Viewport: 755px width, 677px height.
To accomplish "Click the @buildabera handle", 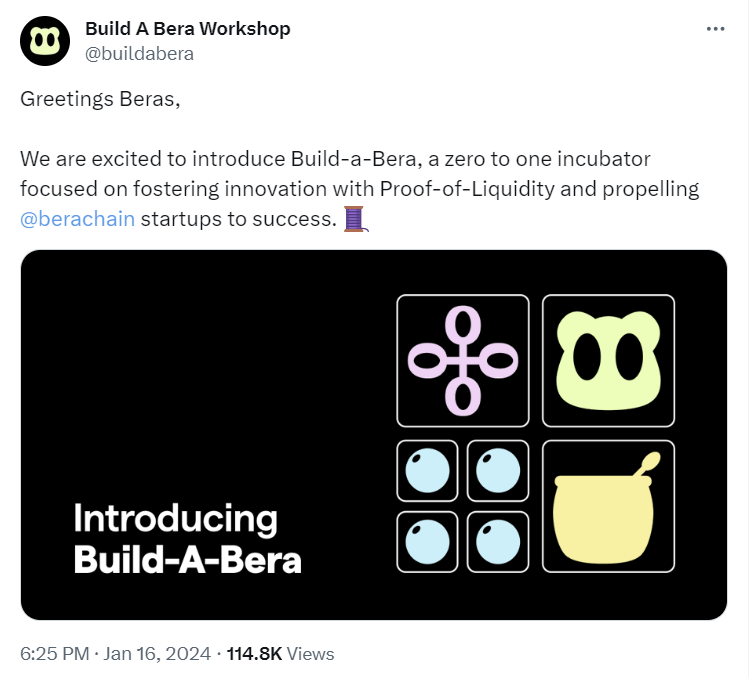I will [x=139, y=53].
